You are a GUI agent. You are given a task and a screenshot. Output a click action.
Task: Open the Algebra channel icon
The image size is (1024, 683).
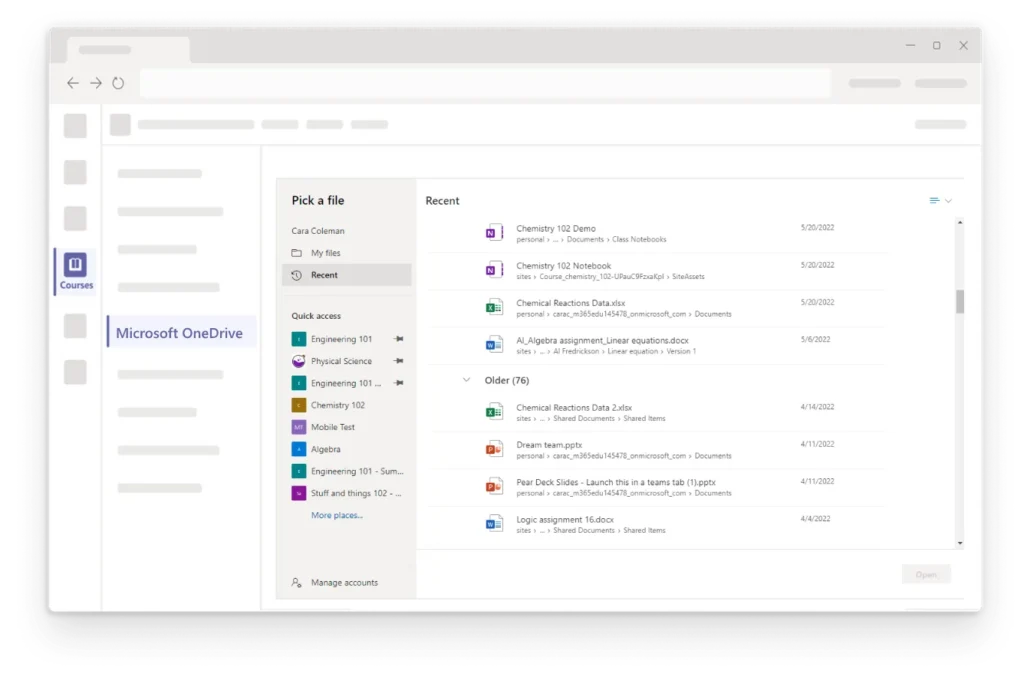tap(298, 449)
